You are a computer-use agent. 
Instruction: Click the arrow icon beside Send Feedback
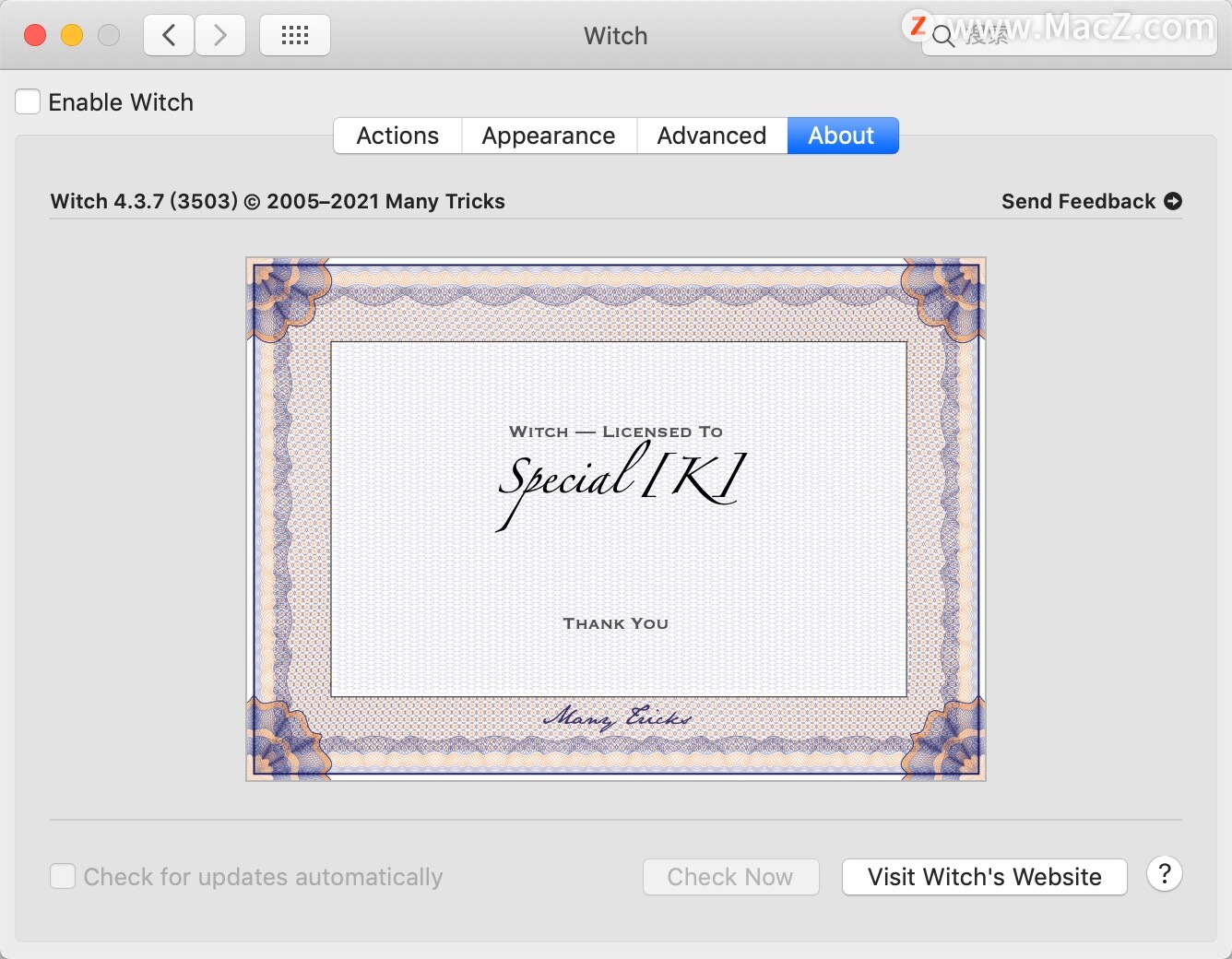(x=1173, y=201)
